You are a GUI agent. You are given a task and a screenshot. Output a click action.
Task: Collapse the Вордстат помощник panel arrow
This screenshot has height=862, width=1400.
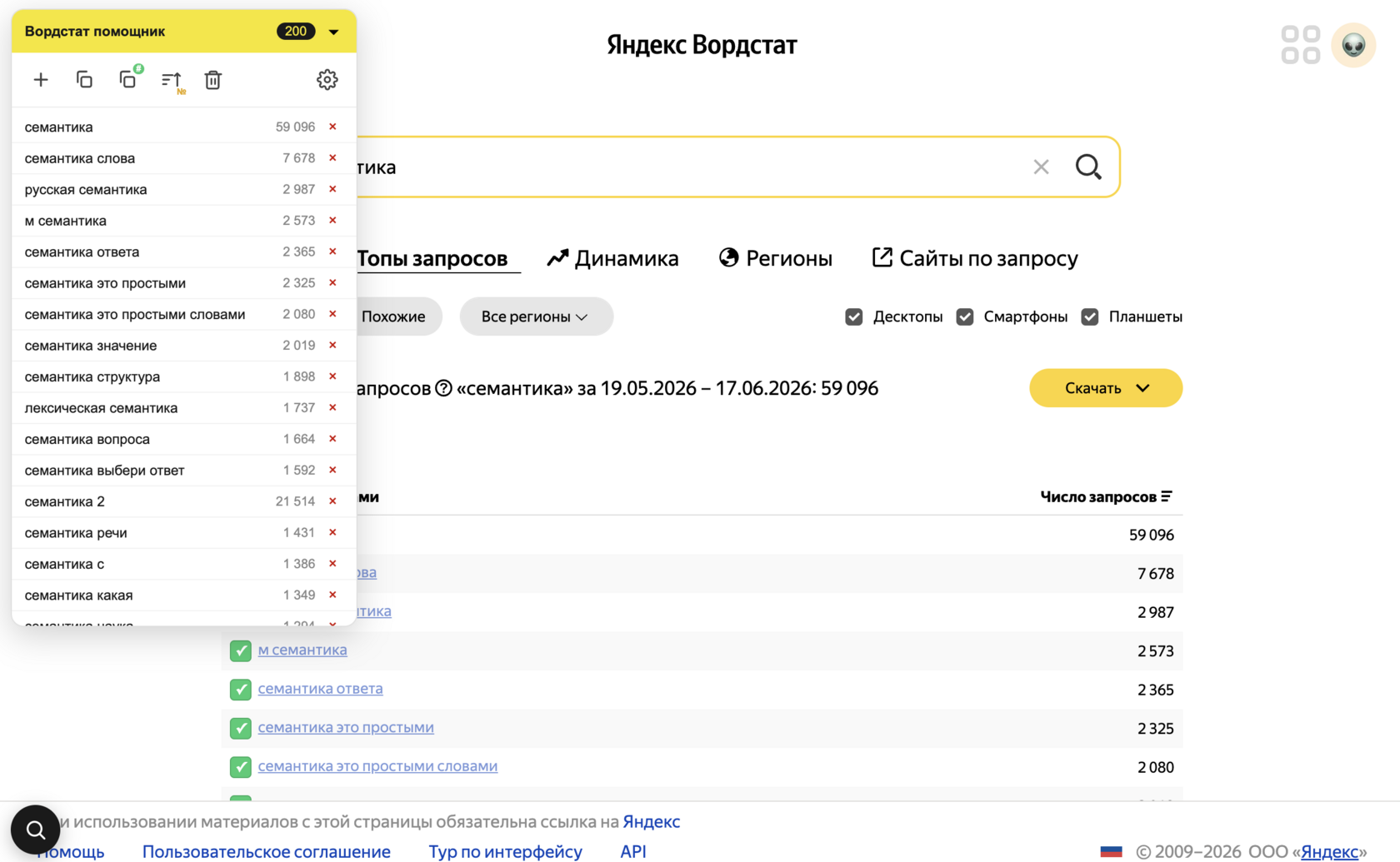pyautogui.click(x=334, y=32)
